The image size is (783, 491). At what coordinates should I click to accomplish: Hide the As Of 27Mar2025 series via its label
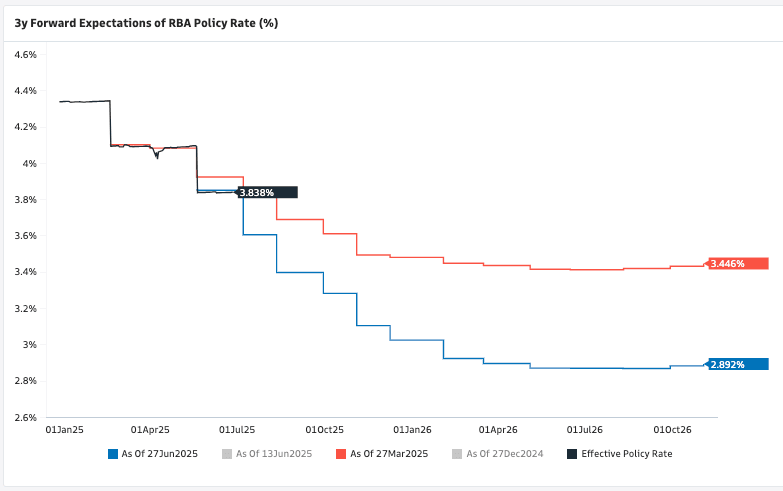[x=387, y=454]
